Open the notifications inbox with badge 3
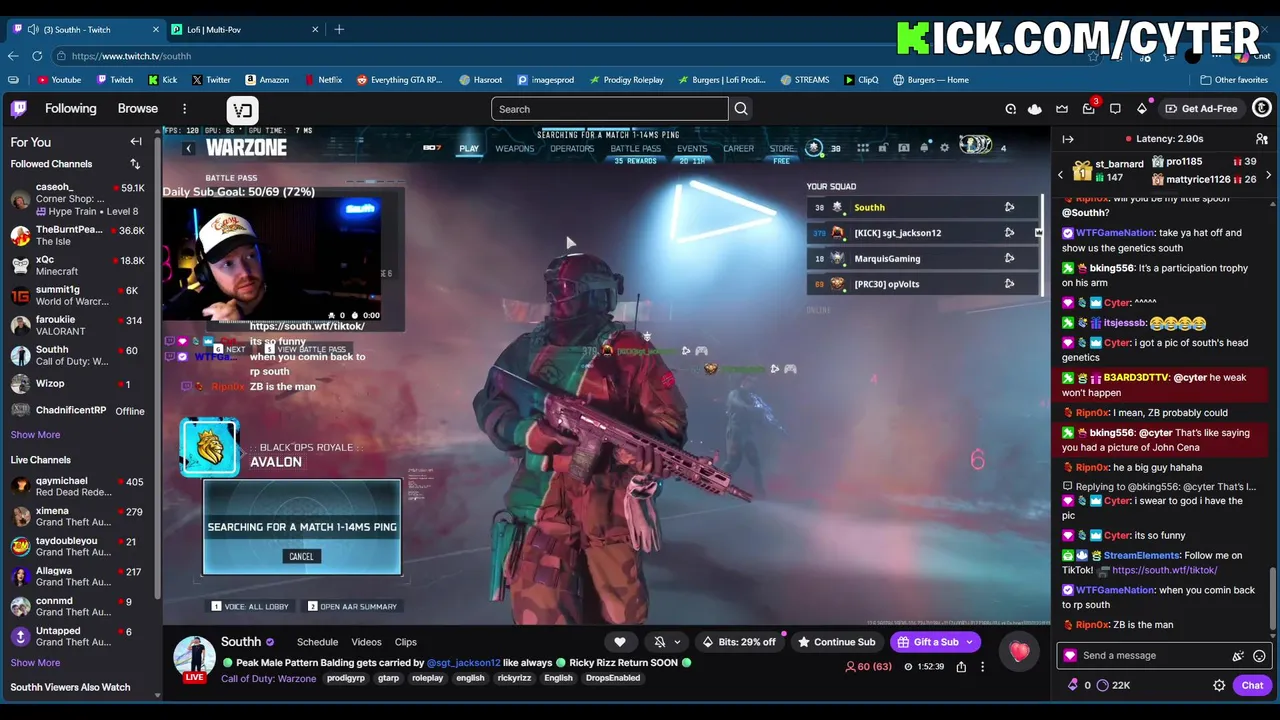 [1088, 109]
